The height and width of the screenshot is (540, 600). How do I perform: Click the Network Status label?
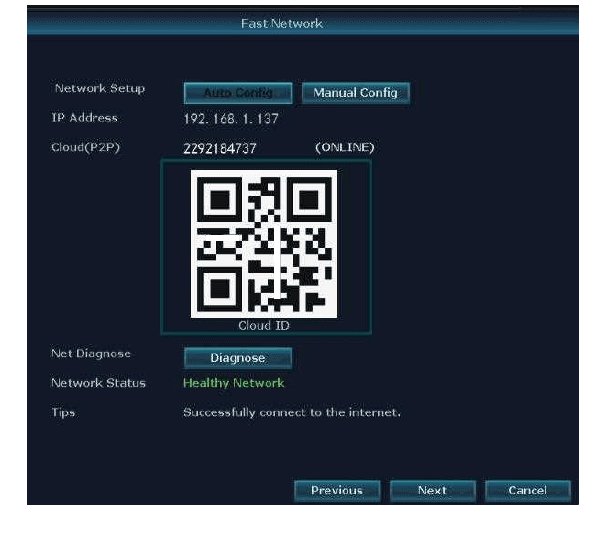98,383
